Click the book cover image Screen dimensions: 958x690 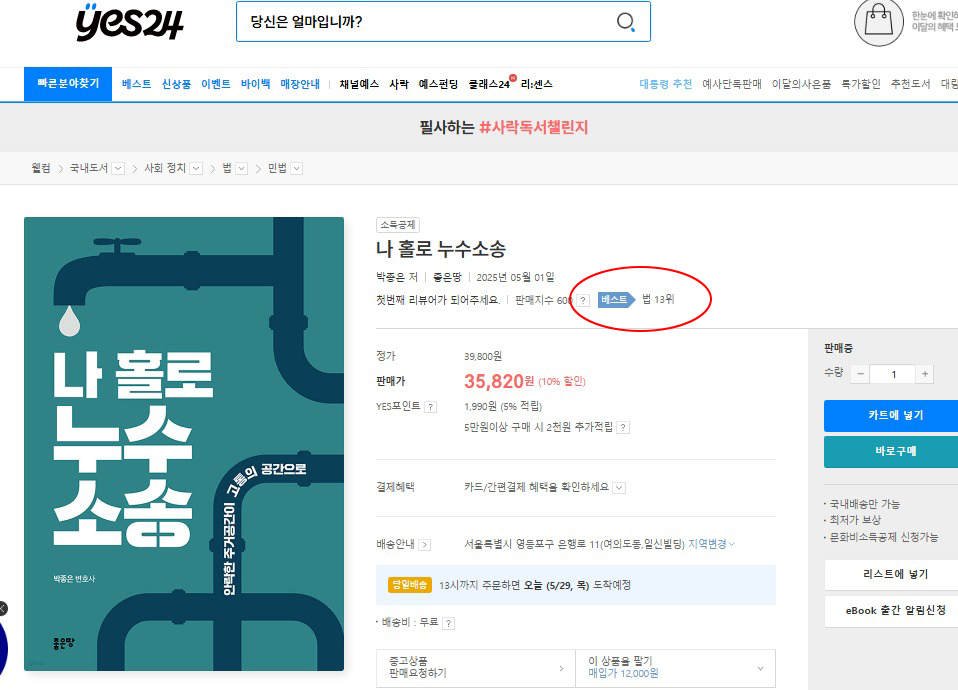tap(184, 444)
